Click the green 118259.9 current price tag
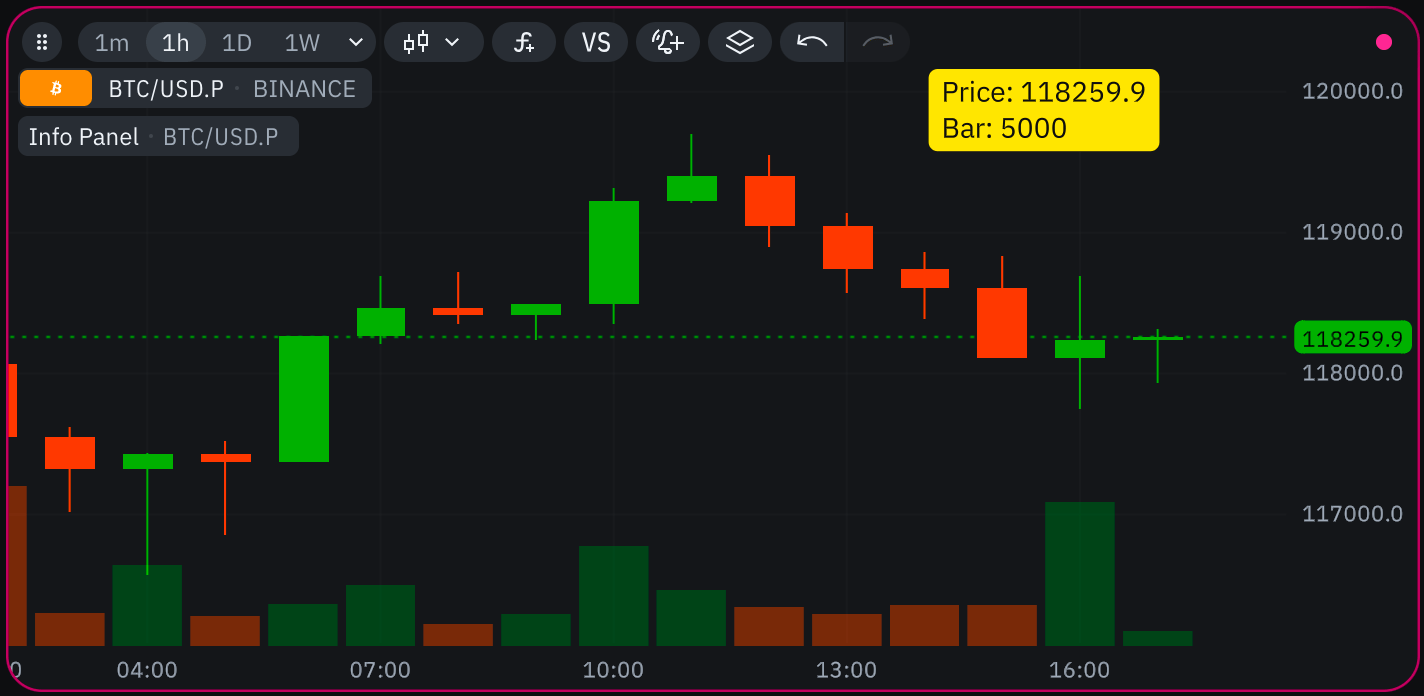Screen dimensions: 1424x696 [x=1352, y=337]
